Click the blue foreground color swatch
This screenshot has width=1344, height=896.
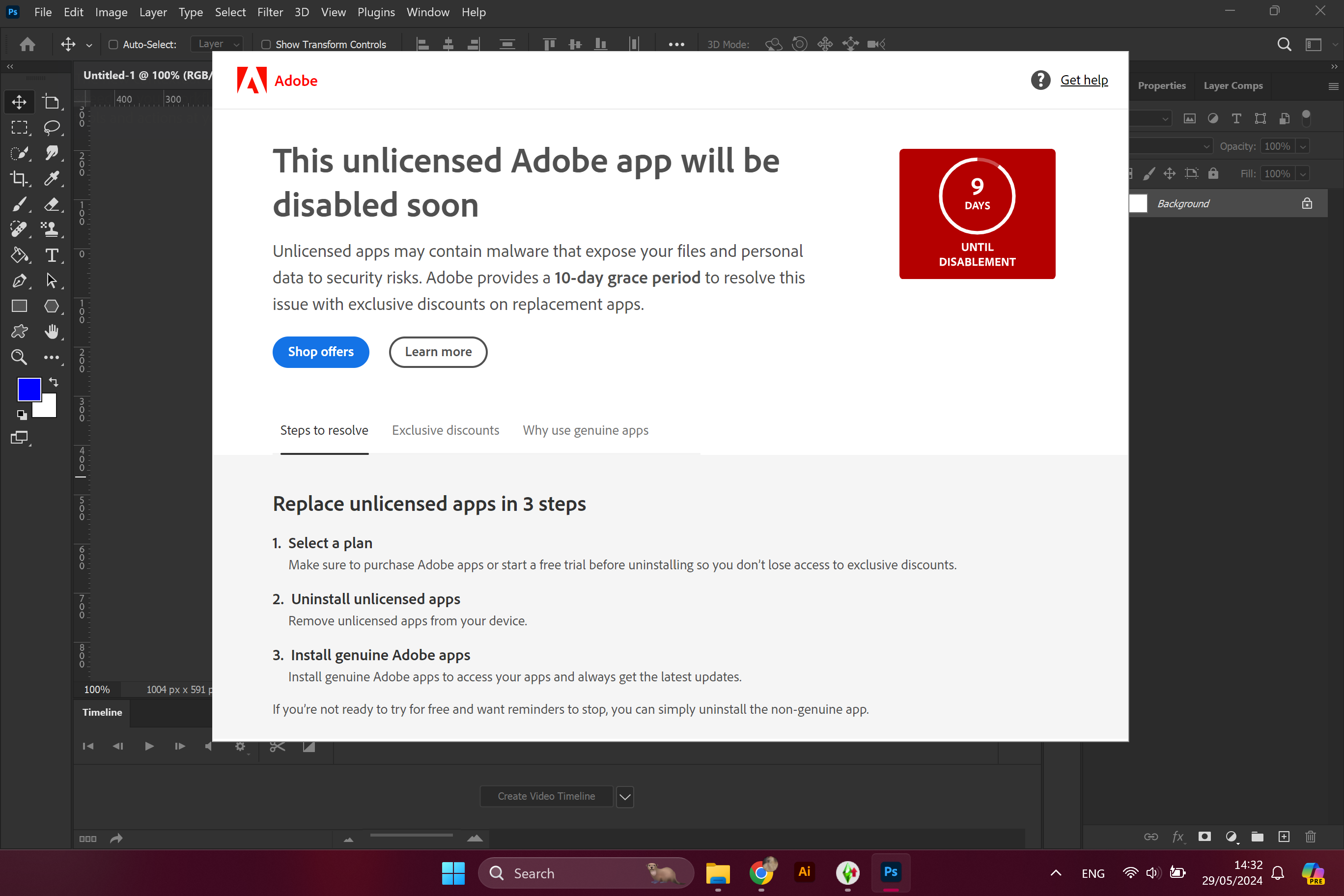coord(29,390)
